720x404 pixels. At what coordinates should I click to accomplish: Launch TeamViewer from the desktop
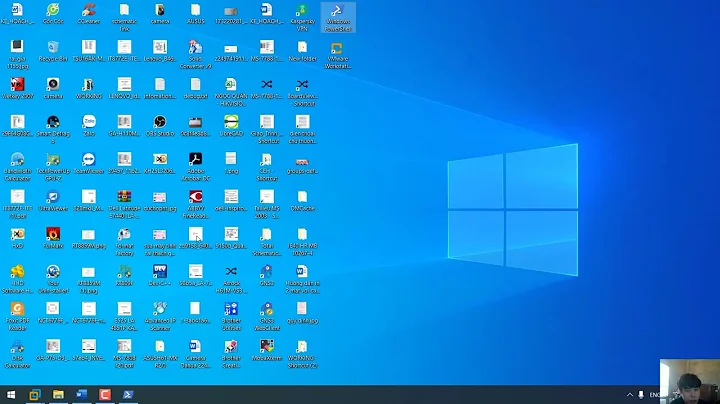89,163
